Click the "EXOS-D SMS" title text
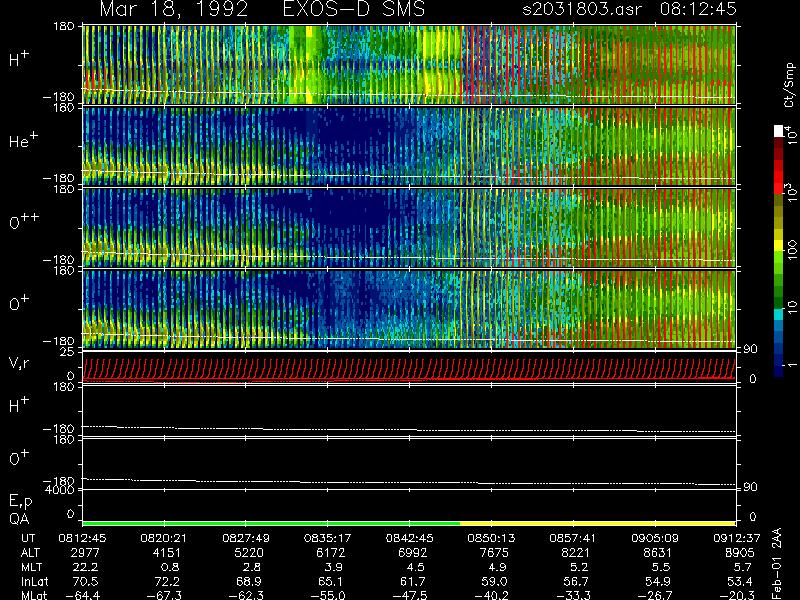 (x=354, y=9)
